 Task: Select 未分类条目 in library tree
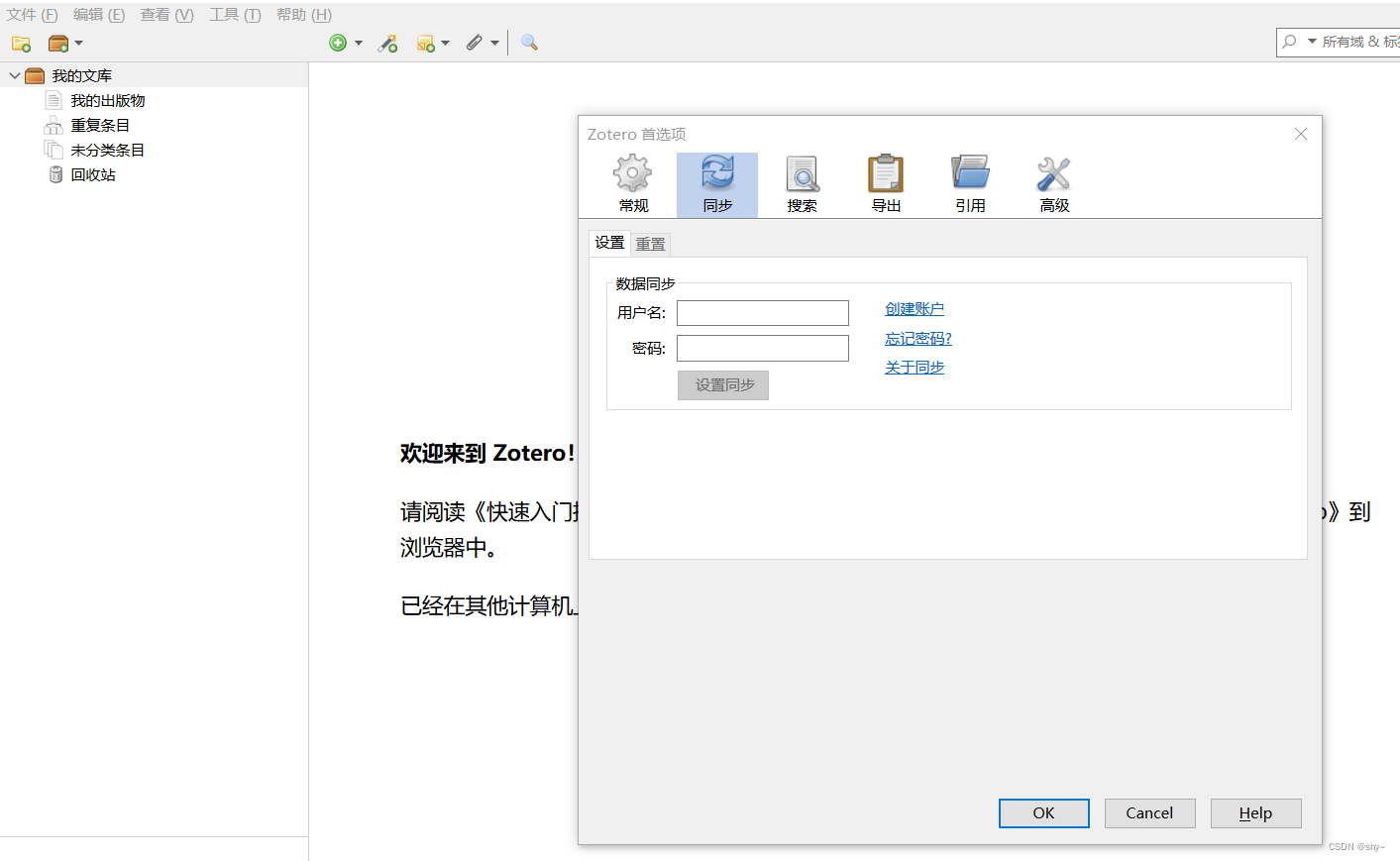(108, 150)
